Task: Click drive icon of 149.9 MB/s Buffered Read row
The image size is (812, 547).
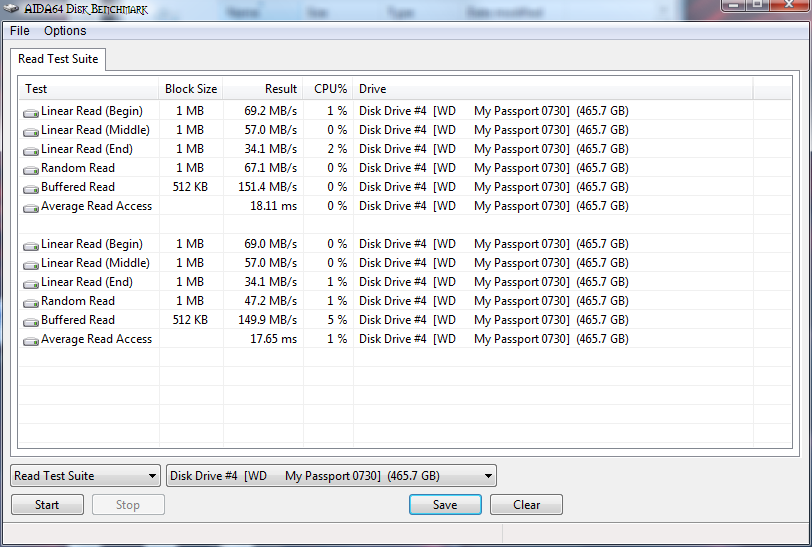Action: [31, 322]
